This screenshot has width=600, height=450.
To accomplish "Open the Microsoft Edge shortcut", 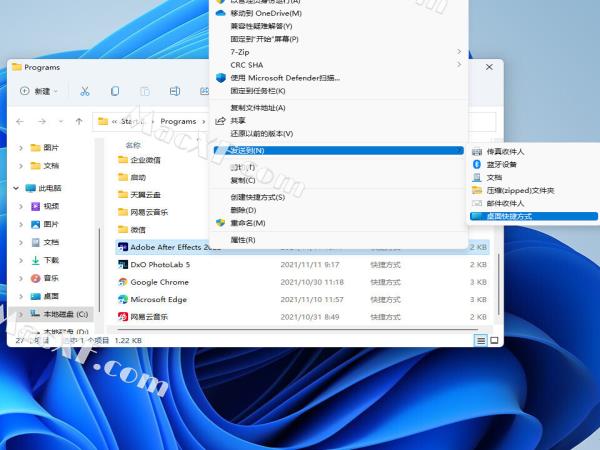I will click(x=158, y=299).
